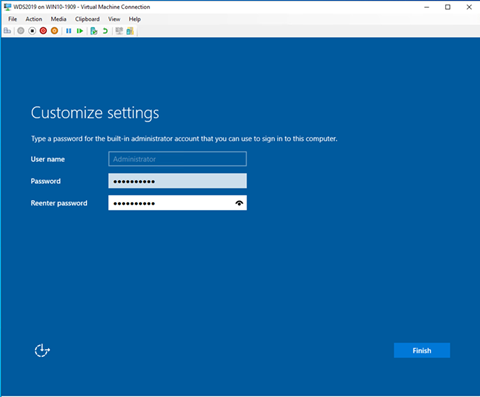Minimize the Virtual Machine Connection window

[427, 7]
